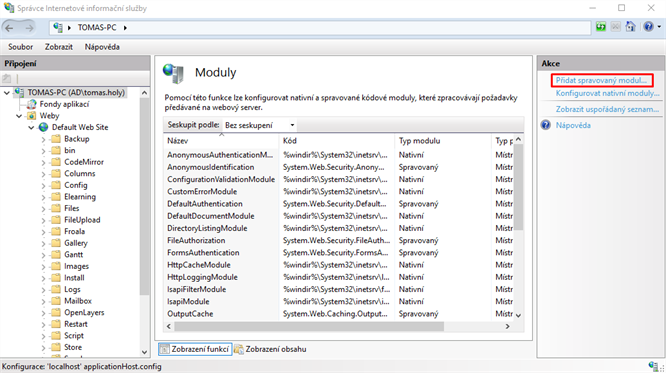Open the Seskupit podle dropdown
This screenshot has width=666, height=373.
[x=259, y=125]
